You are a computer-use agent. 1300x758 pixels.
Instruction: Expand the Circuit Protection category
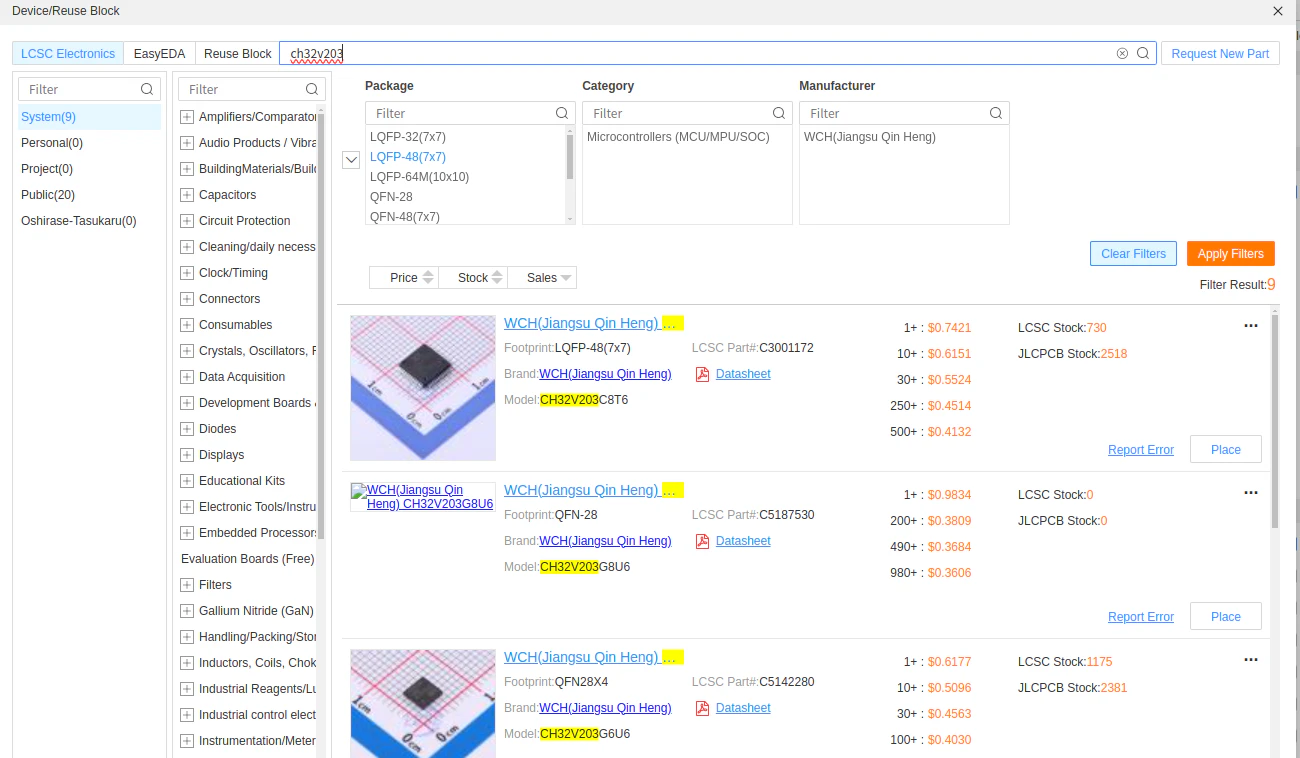coord(187,221)
